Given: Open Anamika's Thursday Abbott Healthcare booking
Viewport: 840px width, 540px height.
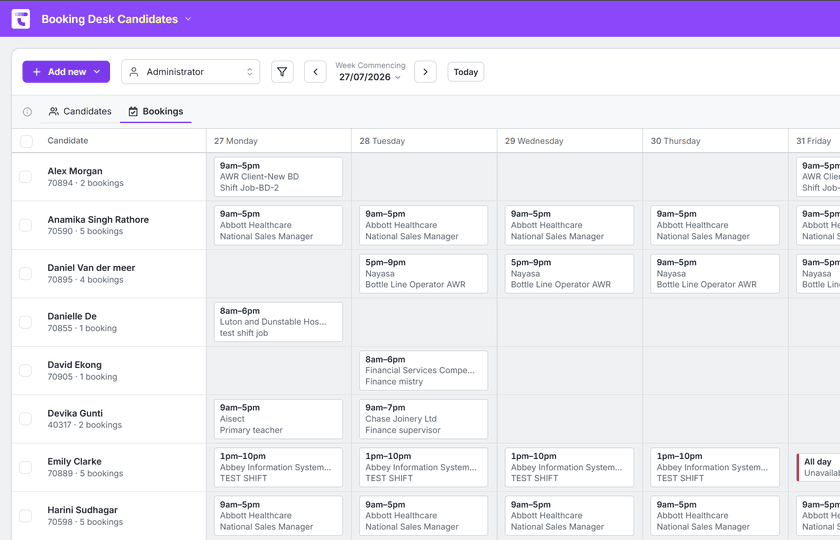Looking at the screenshot, I should click(715, 225).
